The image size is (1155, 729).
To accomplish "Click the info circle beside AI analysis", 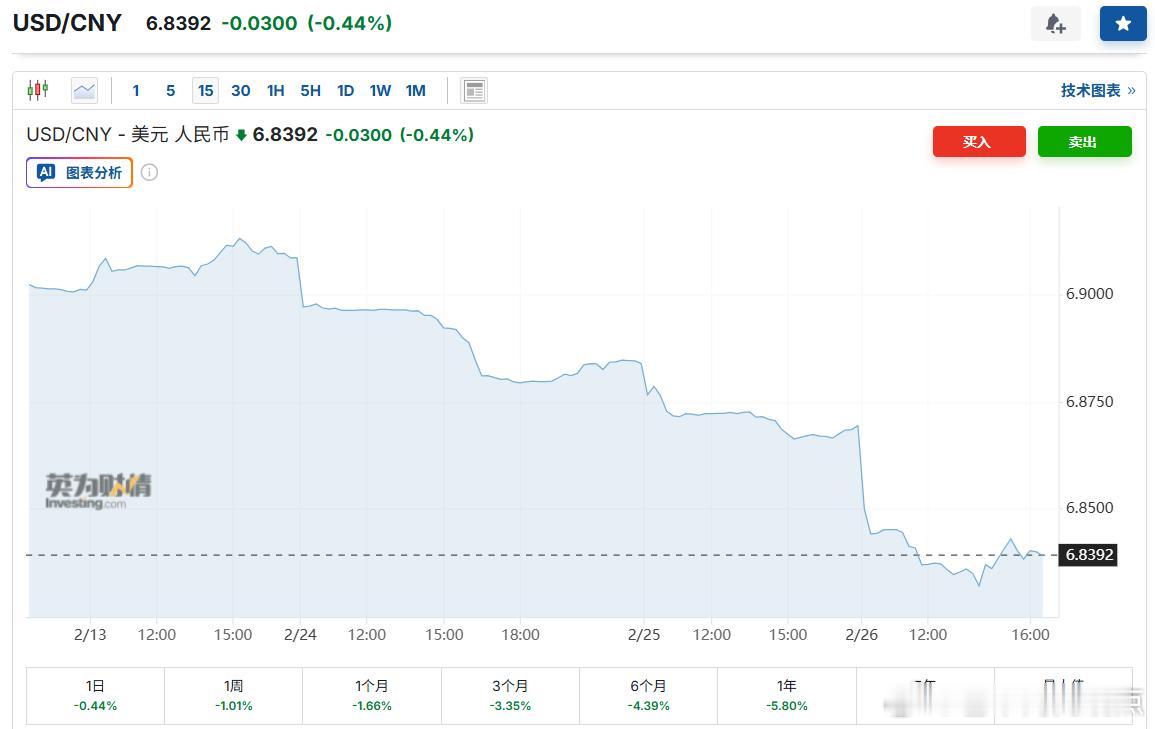I will coord(150,172).
